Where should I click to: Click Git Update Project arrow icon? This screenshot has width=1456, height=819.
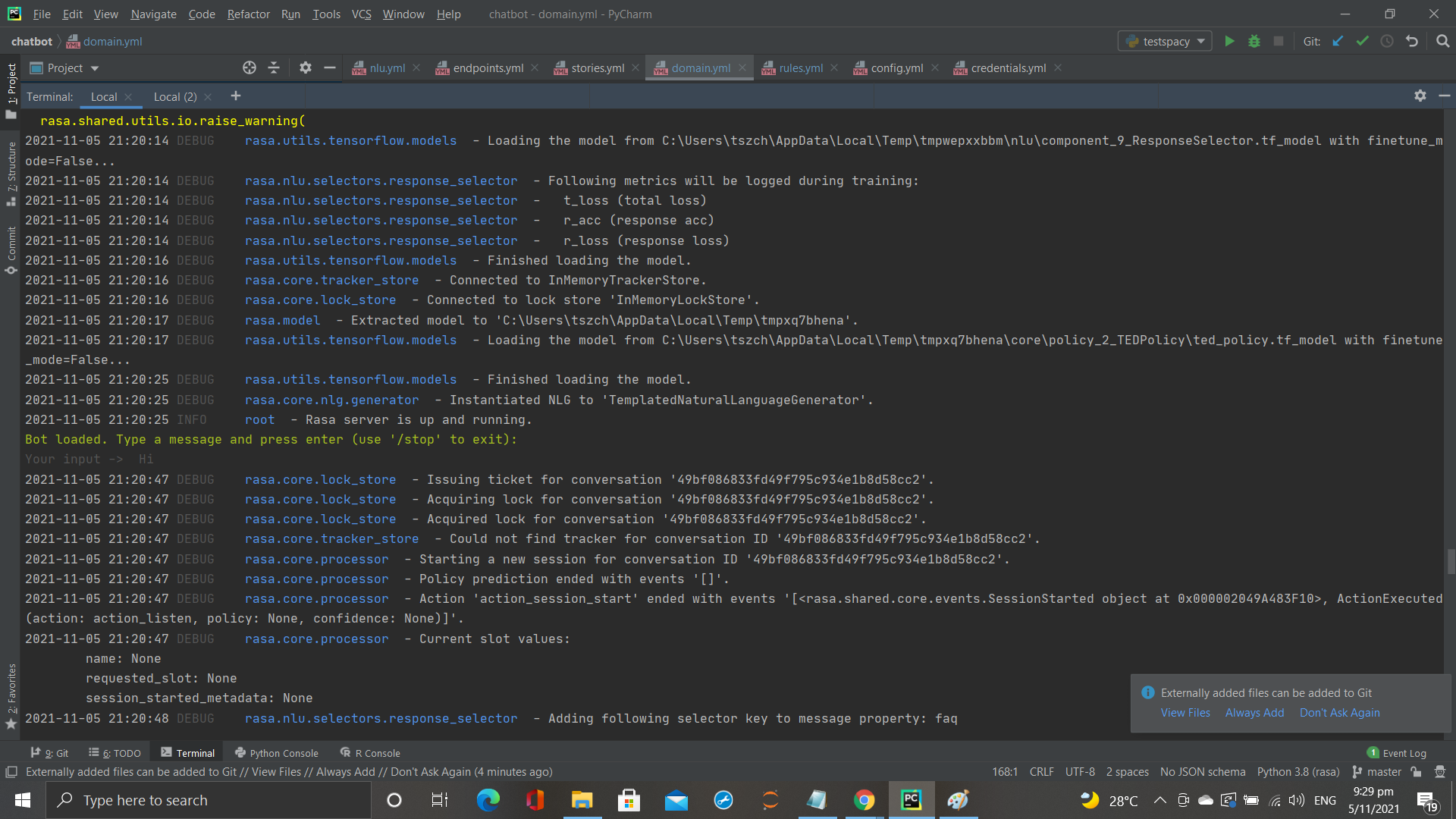click(1338, 41)
